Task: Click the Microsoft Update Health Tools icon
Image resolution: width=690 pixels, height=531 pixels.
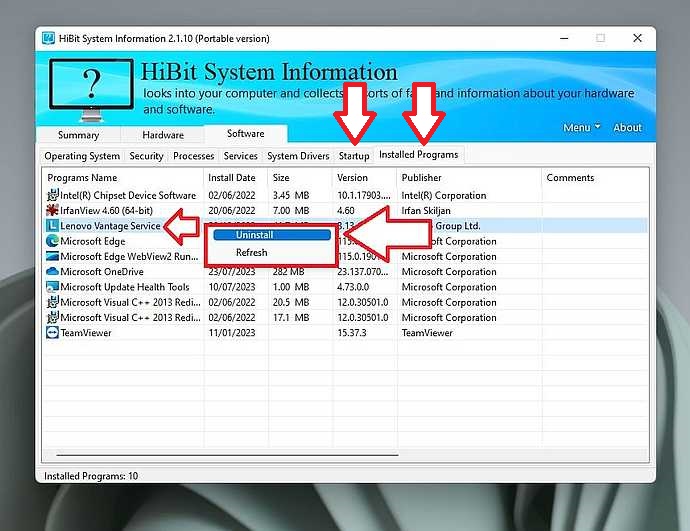Action: pos(52,287)
